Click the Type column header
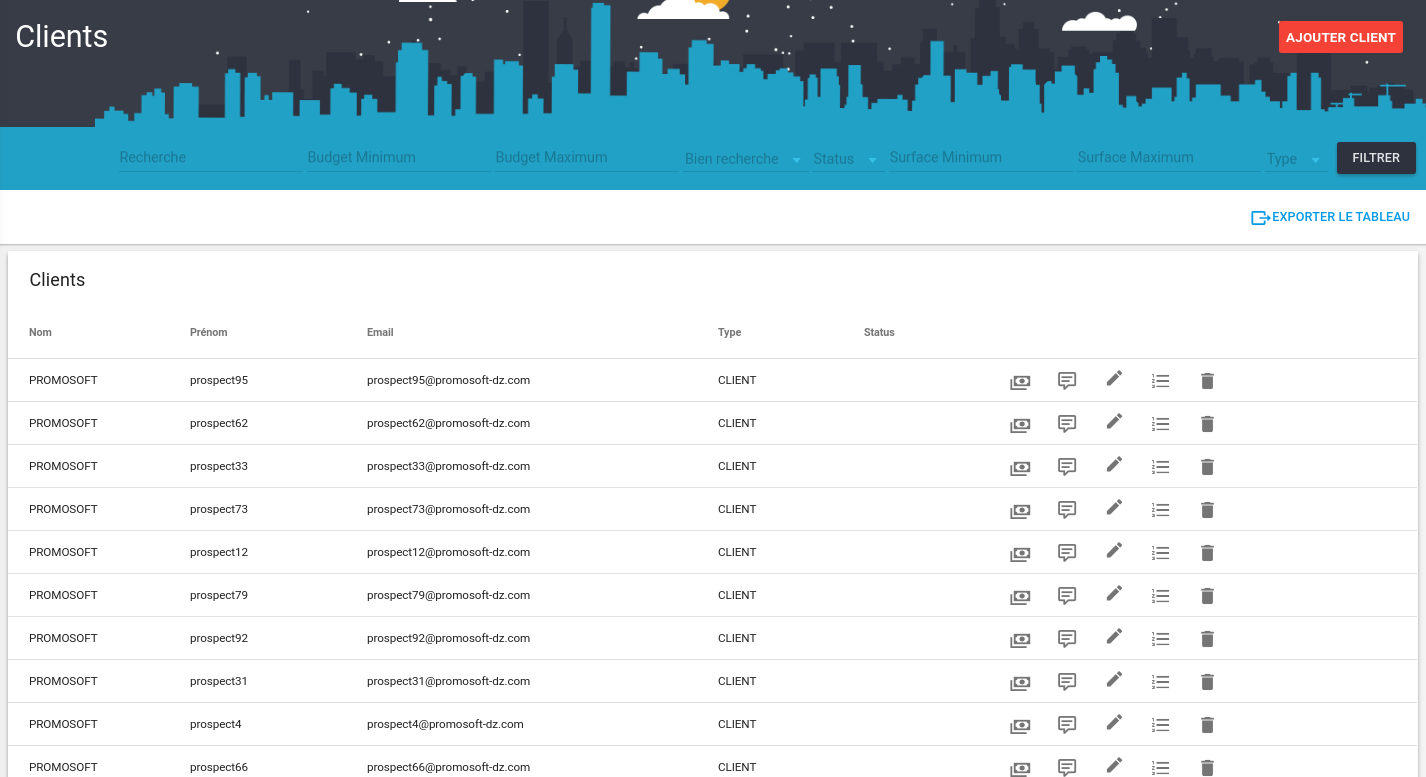The width and height of the screenshot is (1426, 777). pos(730,332)
